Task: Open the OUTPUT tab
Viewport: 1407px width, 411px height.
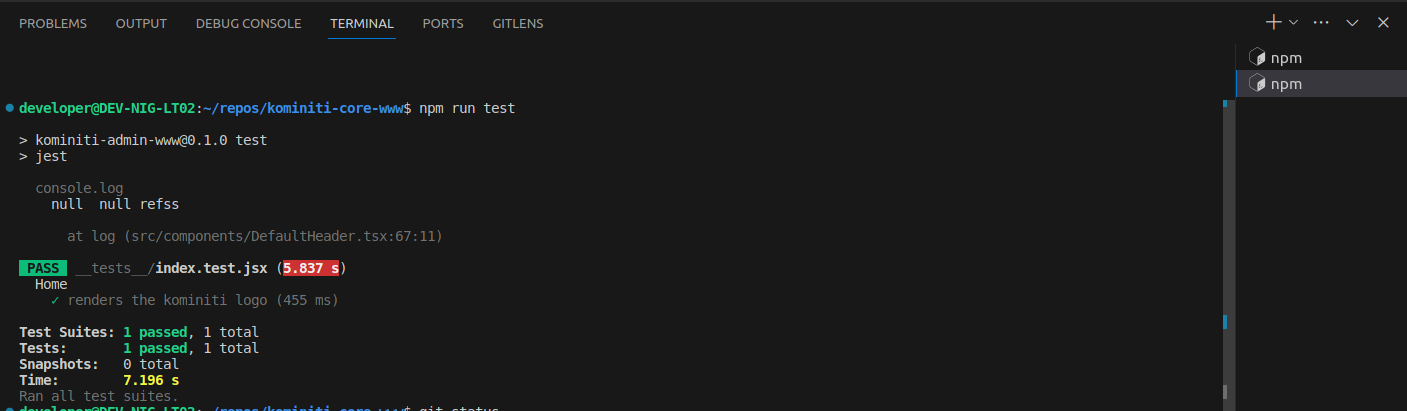Action: click(x=141, y=23)
